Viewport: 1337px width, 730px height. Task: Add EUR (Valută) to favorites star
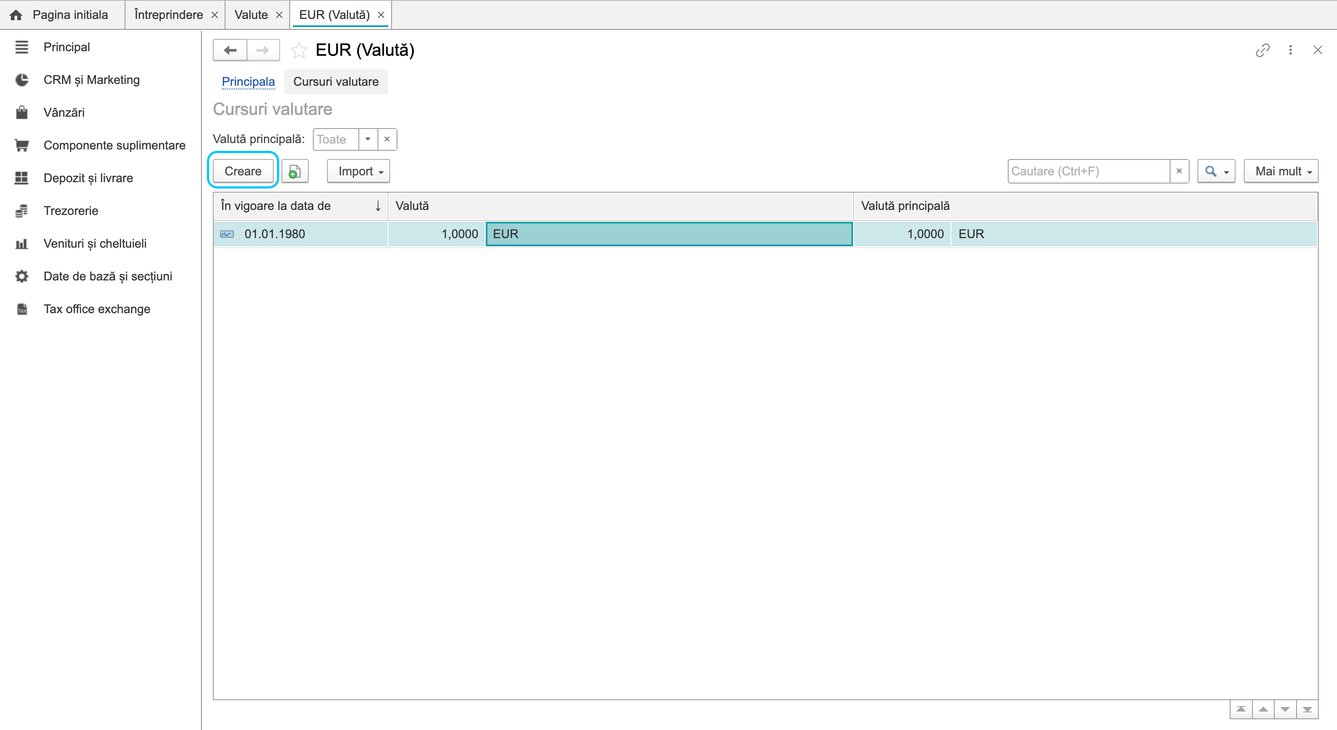pyautogui.click(x=299, y=50)
